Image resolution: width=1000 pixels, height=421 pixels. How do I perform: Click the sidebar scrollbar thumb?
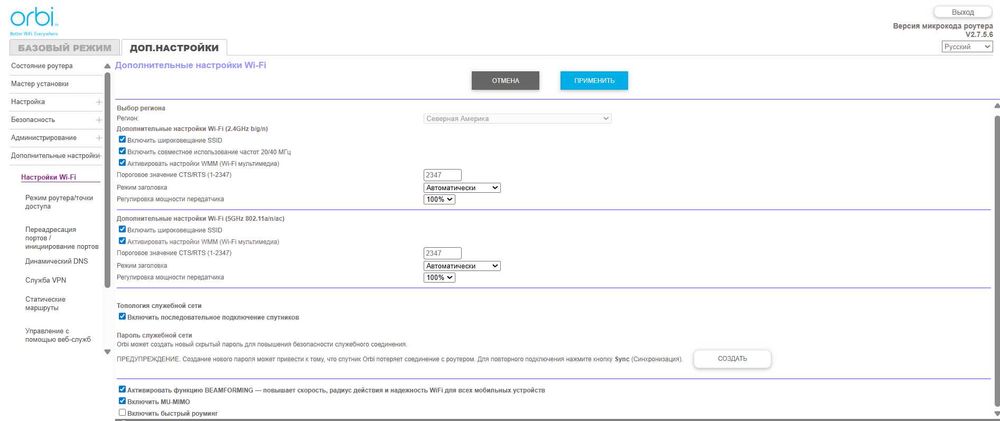click(107, 179)
